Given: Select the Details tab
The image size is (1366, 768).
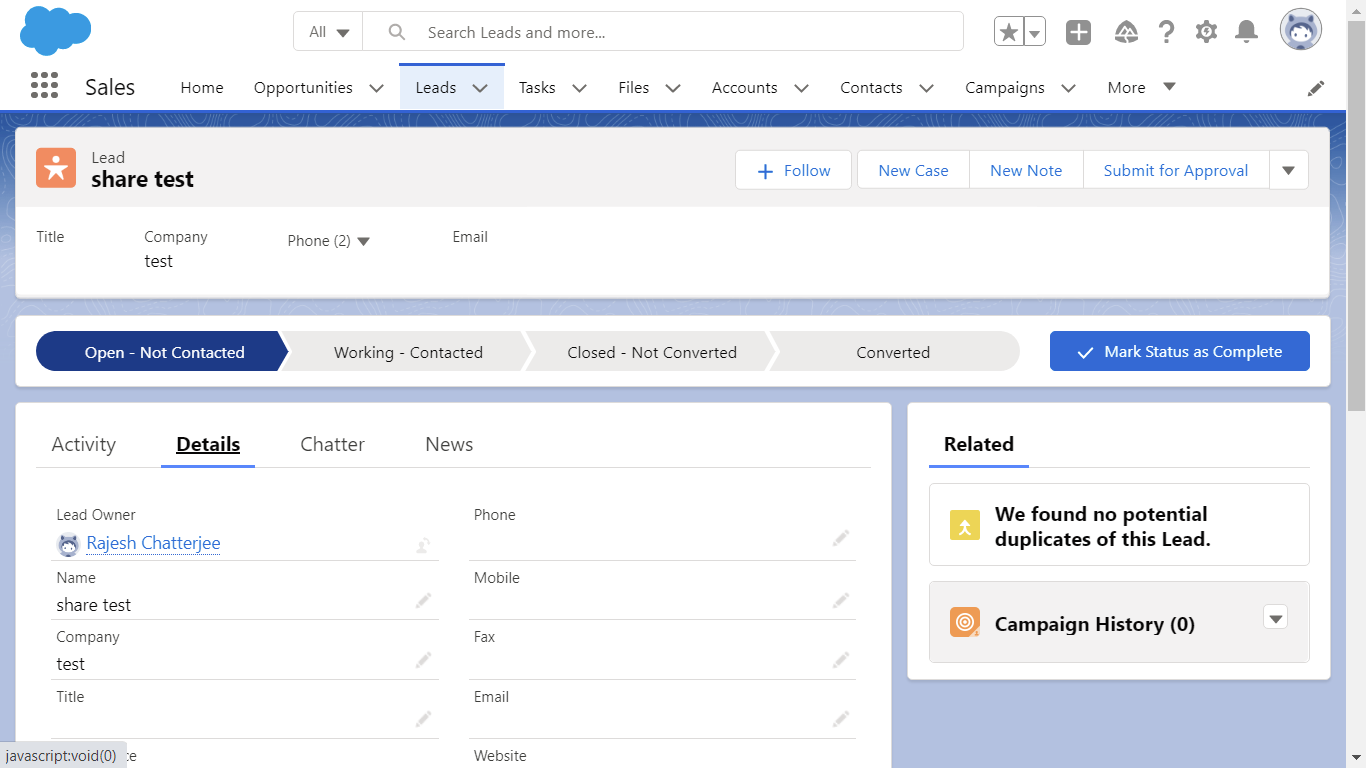Looking at the screenshot, I should [x=208, y=444].
